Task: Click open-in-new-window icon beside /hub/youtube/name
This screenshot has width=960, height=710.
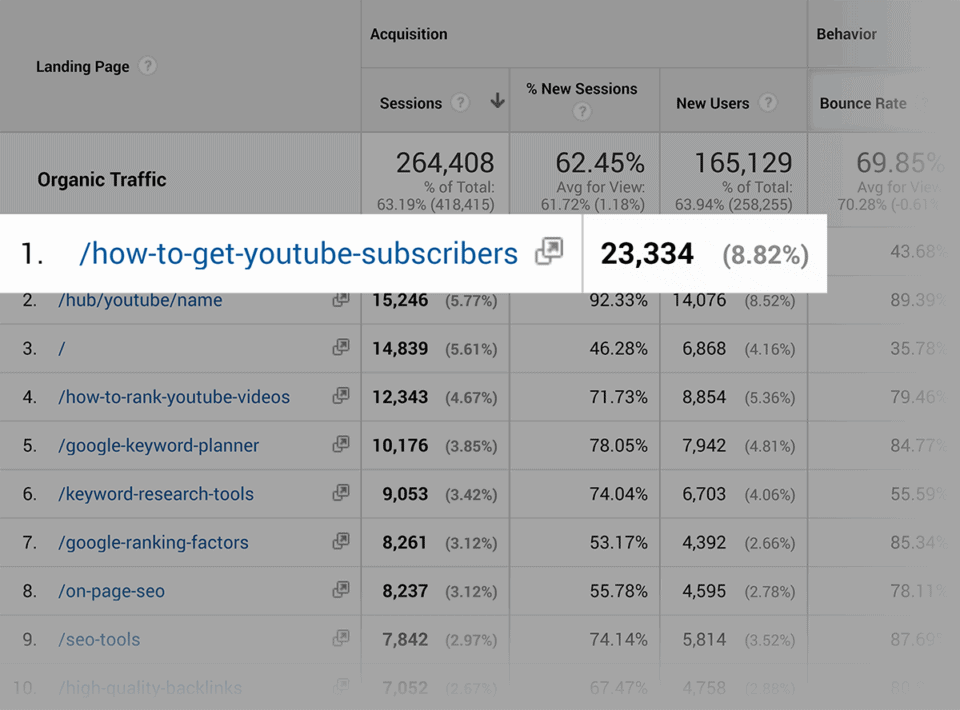Action: (x=341, y=299)
